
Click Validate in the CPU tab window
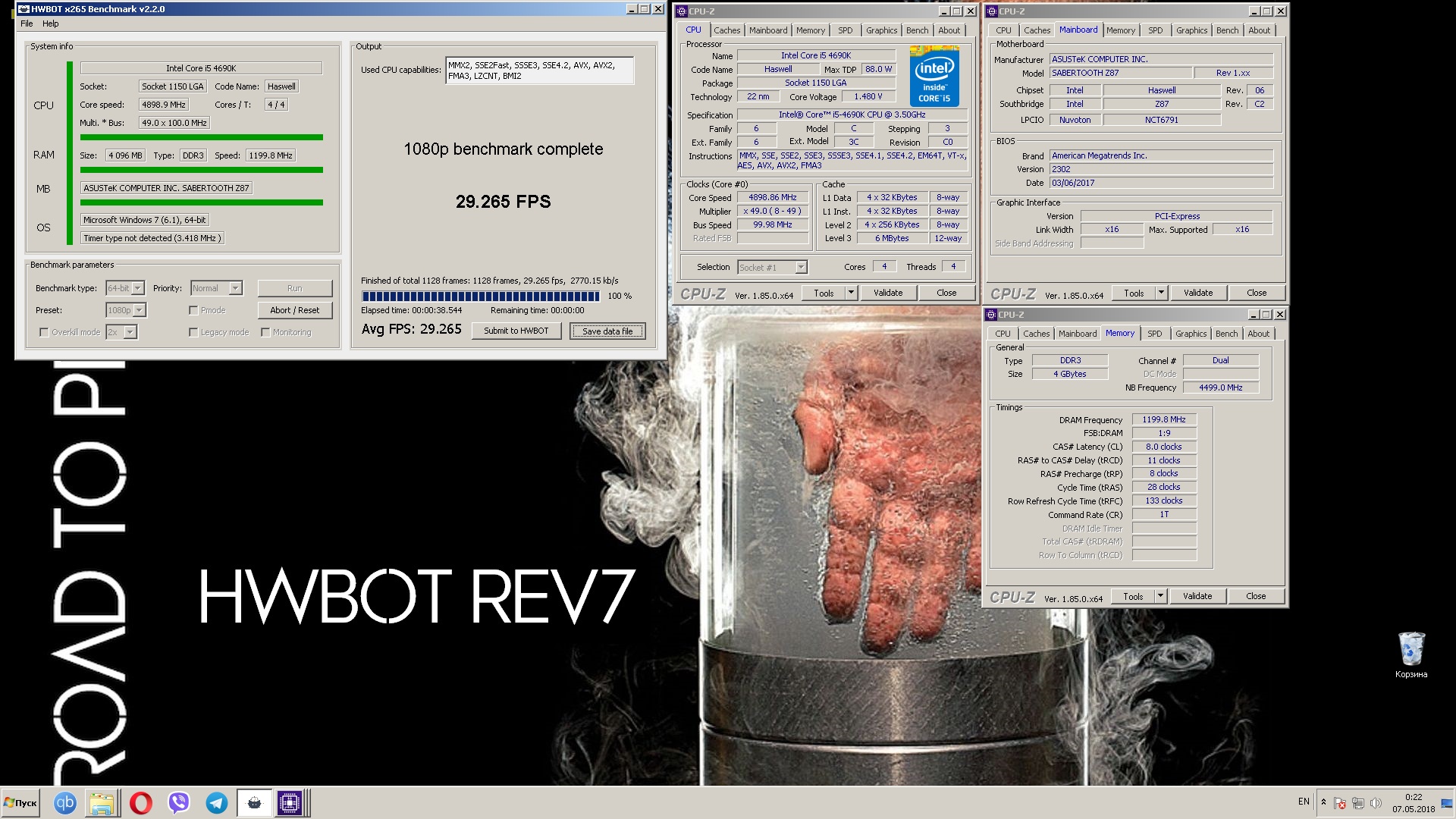[888, 293]
